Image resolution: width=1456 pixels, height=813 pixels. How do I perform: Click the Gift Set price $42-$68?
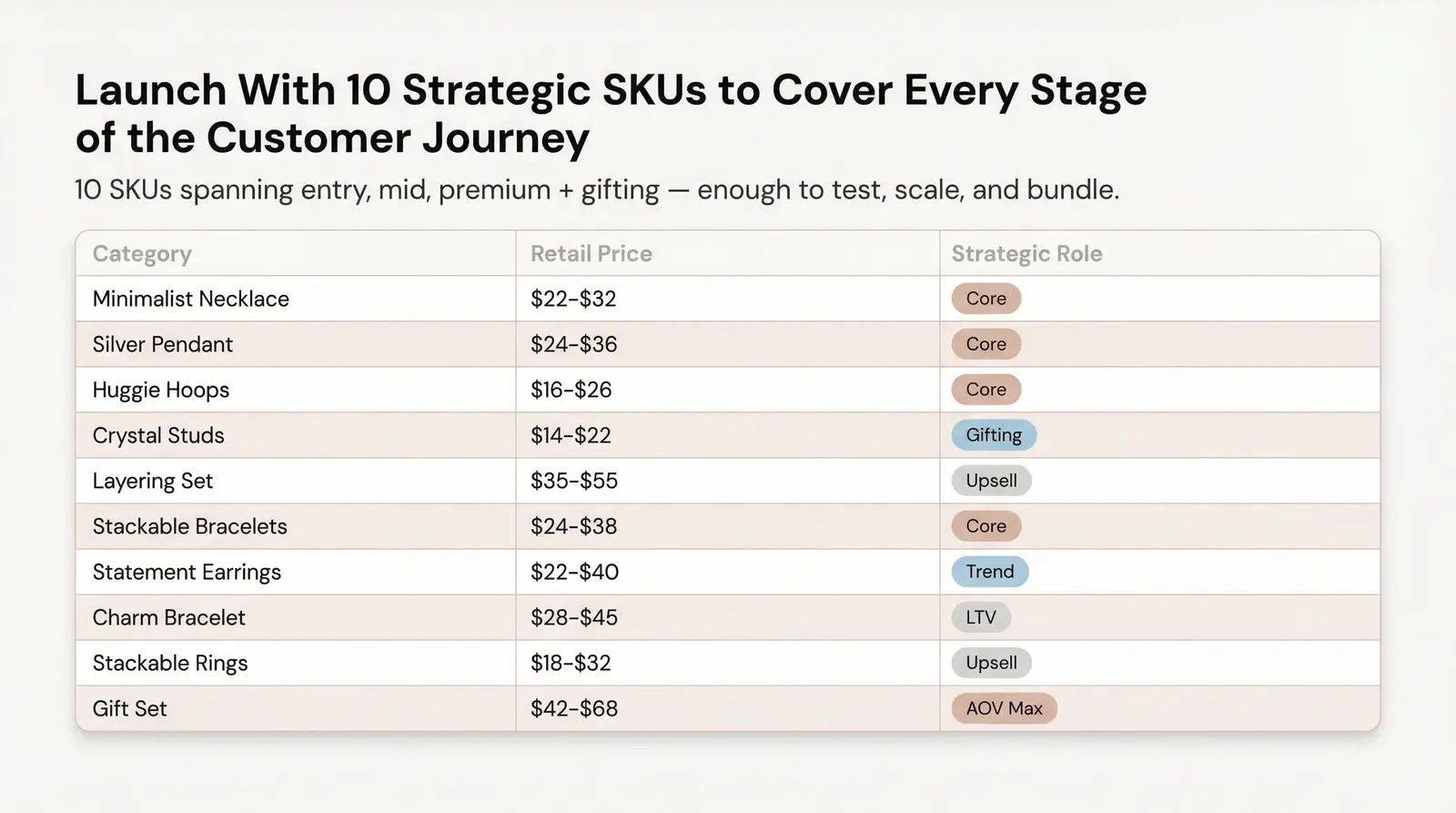(x=574, y=708)
